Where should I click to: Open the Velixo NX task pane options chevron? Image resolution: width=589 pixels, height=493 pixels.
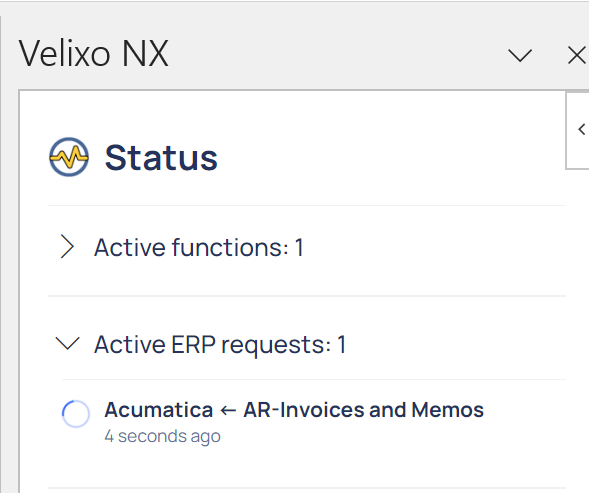pyautogui.click(x=520, y=56)
